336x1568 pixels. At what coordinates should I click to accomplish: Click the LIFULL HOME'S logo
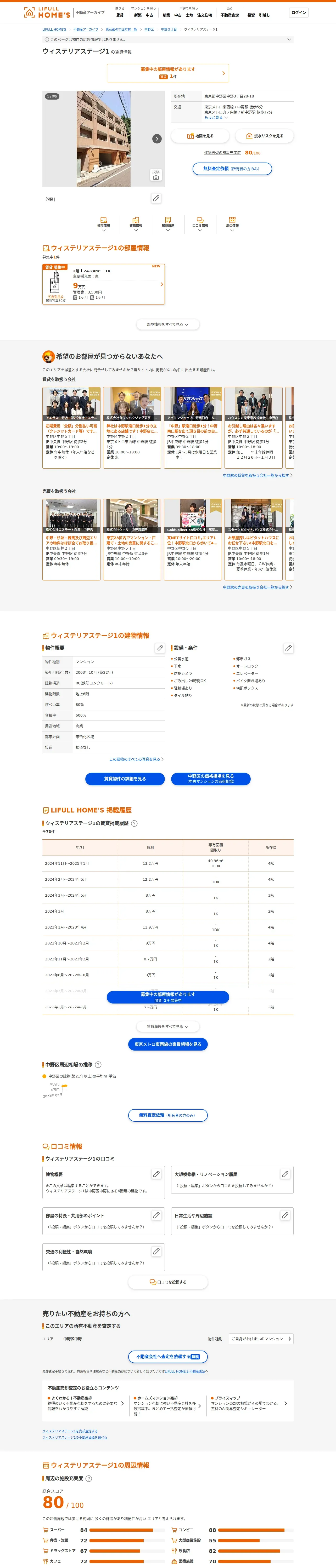point(47,12)
